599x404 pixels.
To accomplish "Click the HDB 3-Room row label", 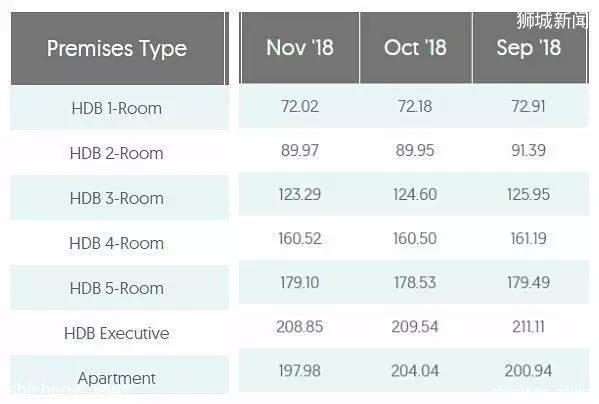I will pos(117,199).
